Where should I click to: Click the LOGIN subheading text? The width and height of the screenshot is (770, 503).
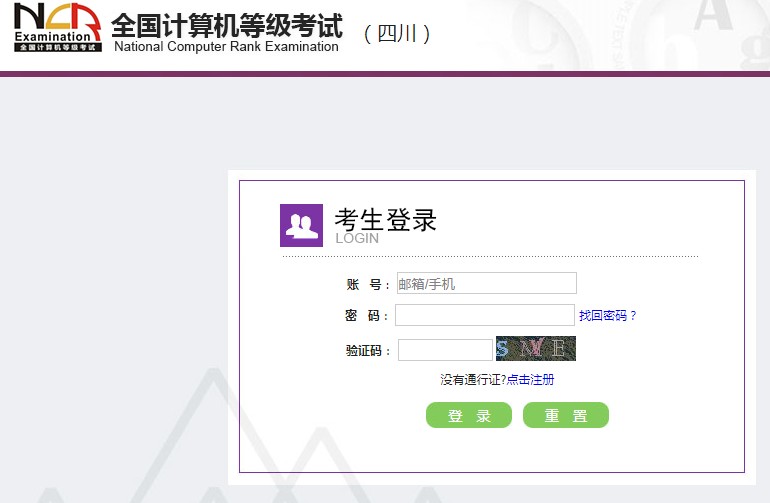(x=357, y=238)
